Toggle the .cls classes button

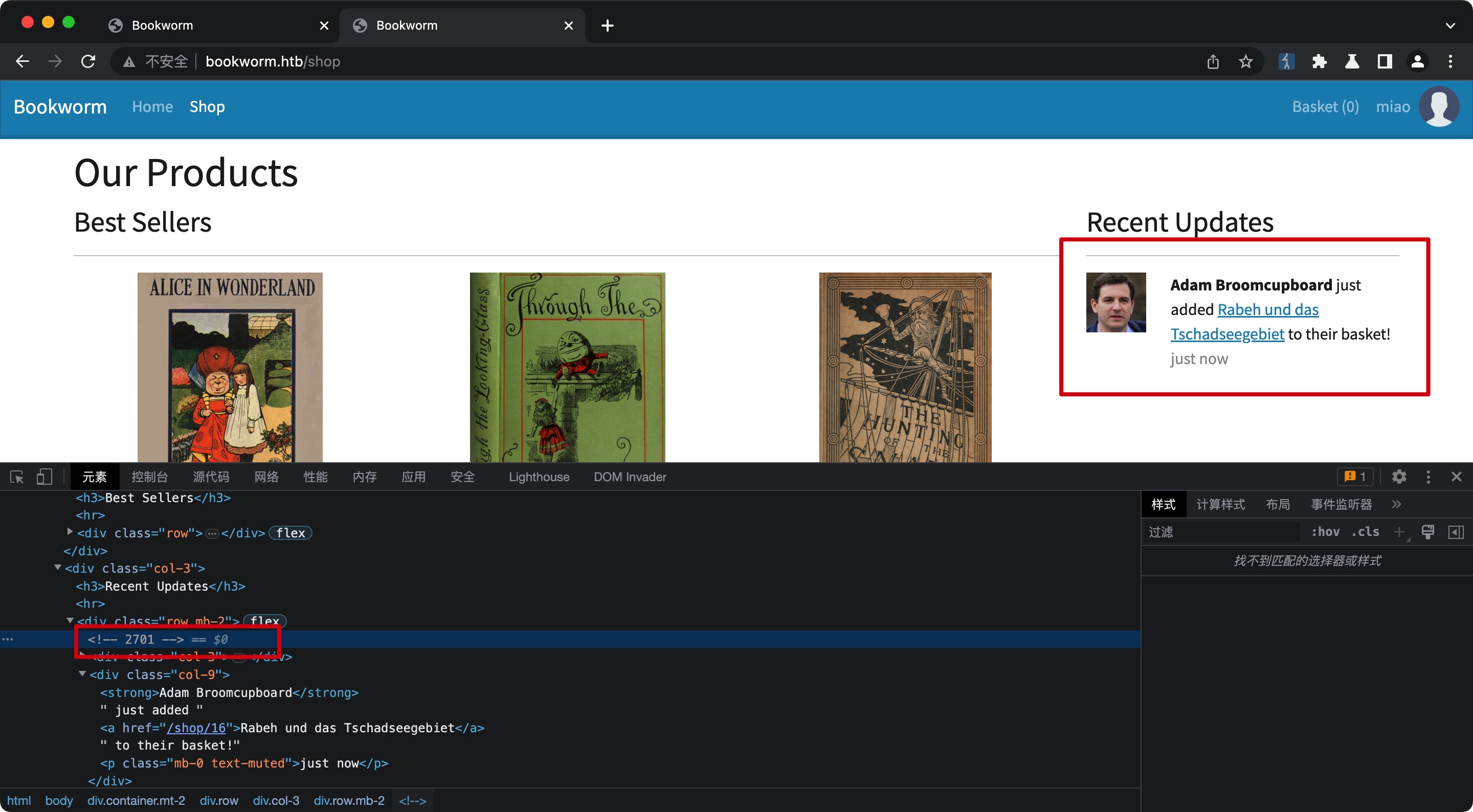(x=1366, y=532)
